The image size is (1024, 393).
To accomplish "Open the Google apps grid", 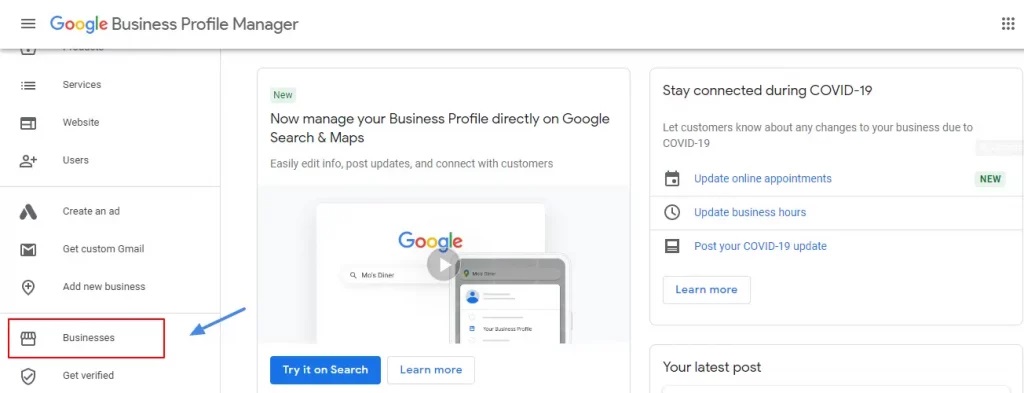I will [x=1008, y=24].
